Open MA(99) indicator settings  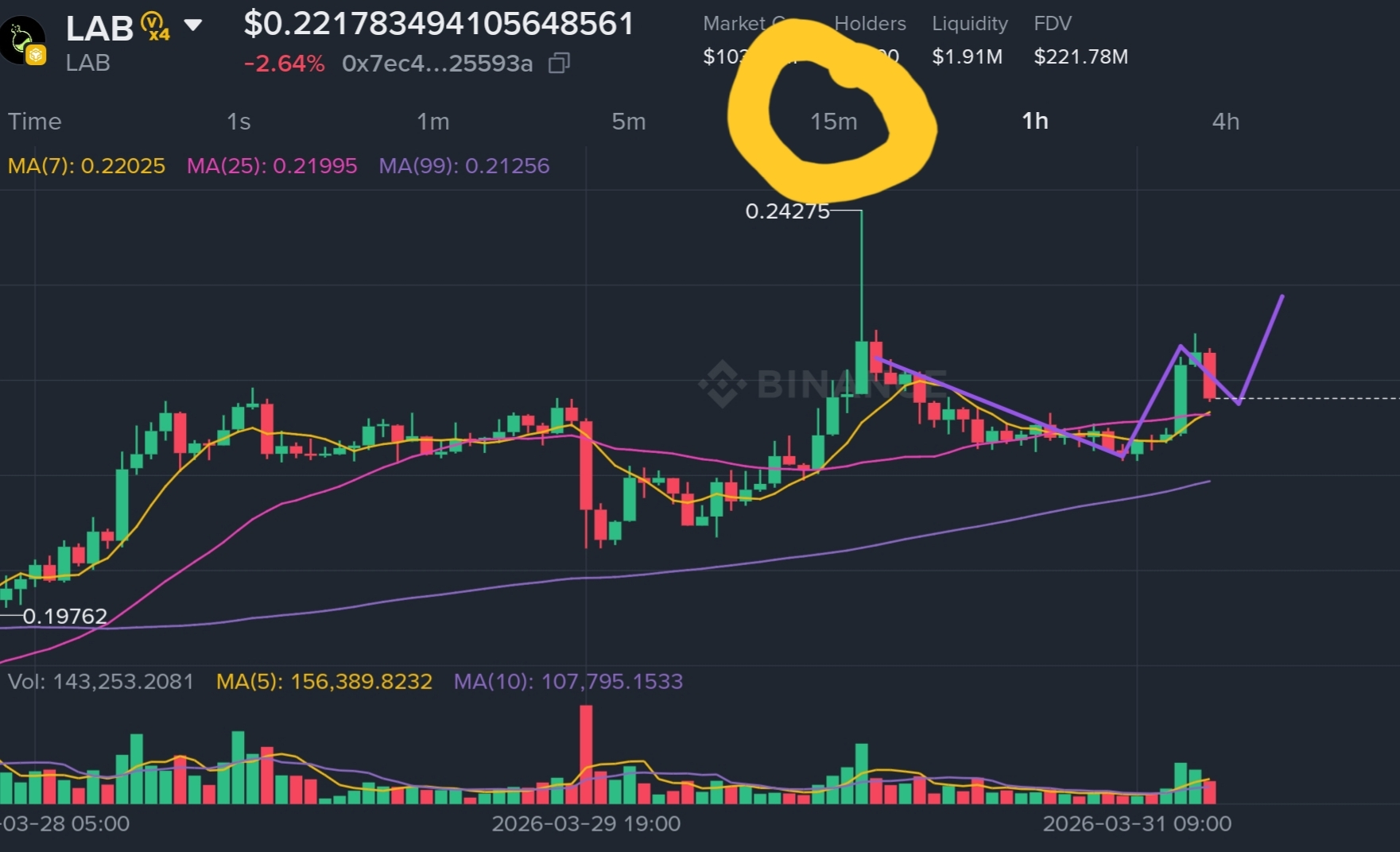point(464,166)
